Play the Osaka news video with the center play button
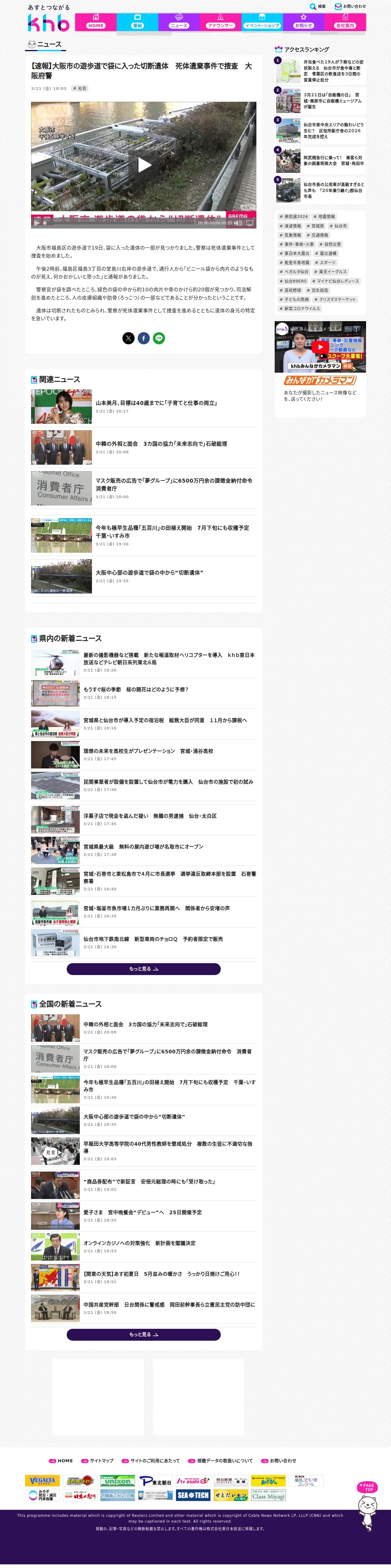 click(144, 165)
